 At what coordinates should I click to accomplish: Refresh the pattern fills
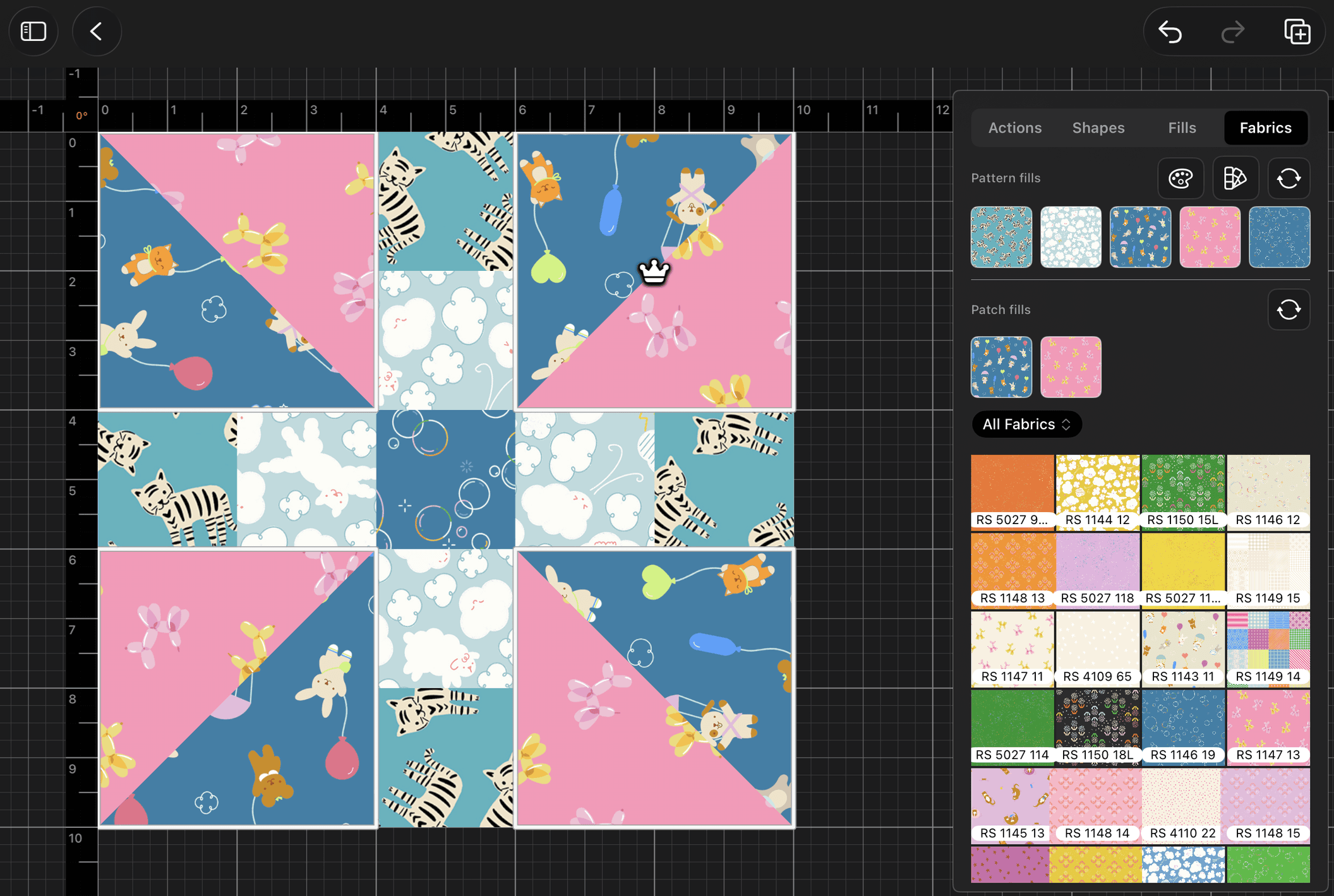(1289, 178)
